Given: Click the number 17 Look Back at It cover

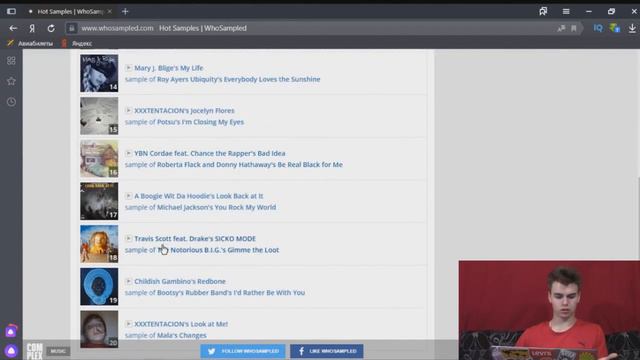Looking at the screenshot, I should (99, 201).
